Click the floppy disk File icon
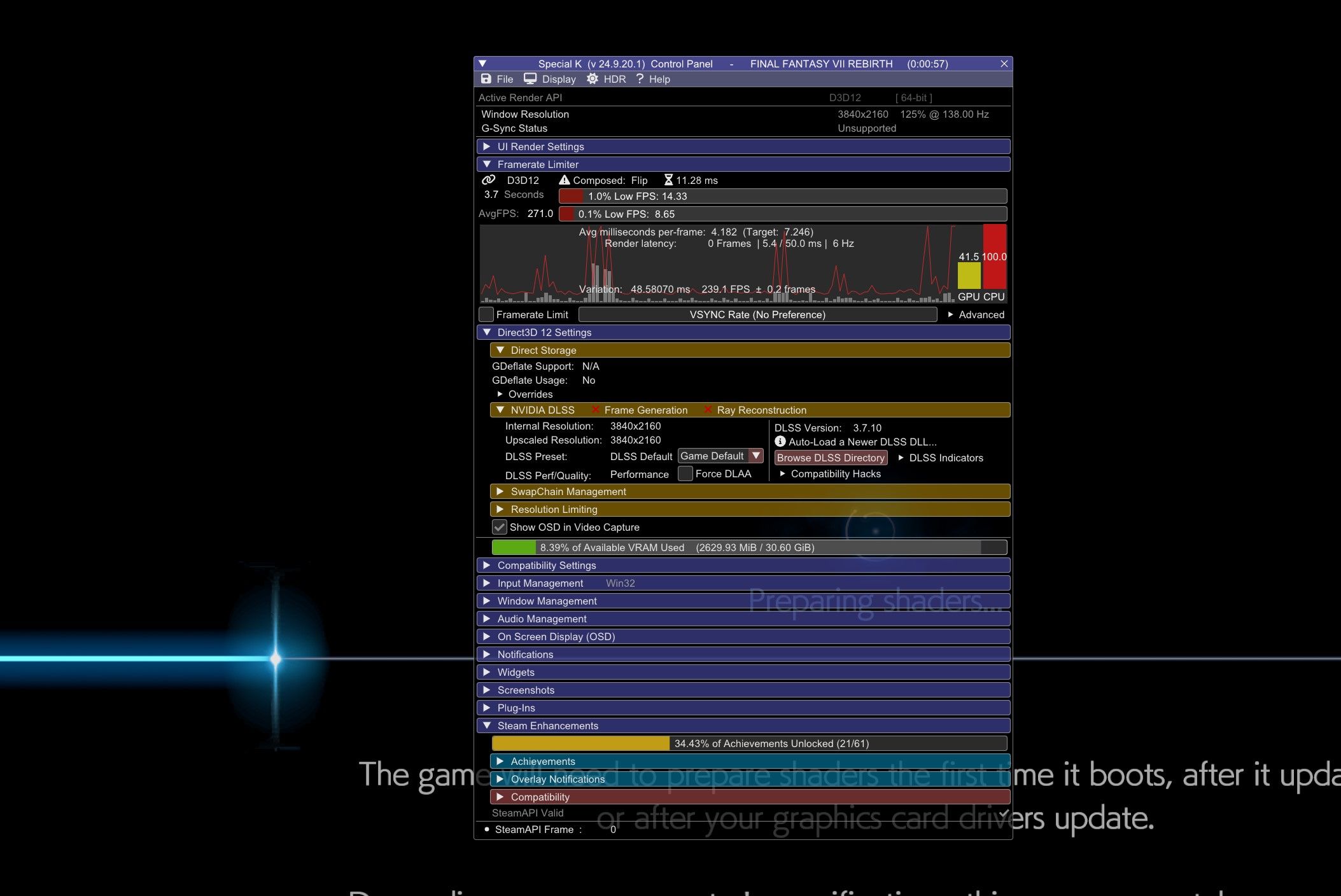The image size is (1341, 896). coord(486,79)
